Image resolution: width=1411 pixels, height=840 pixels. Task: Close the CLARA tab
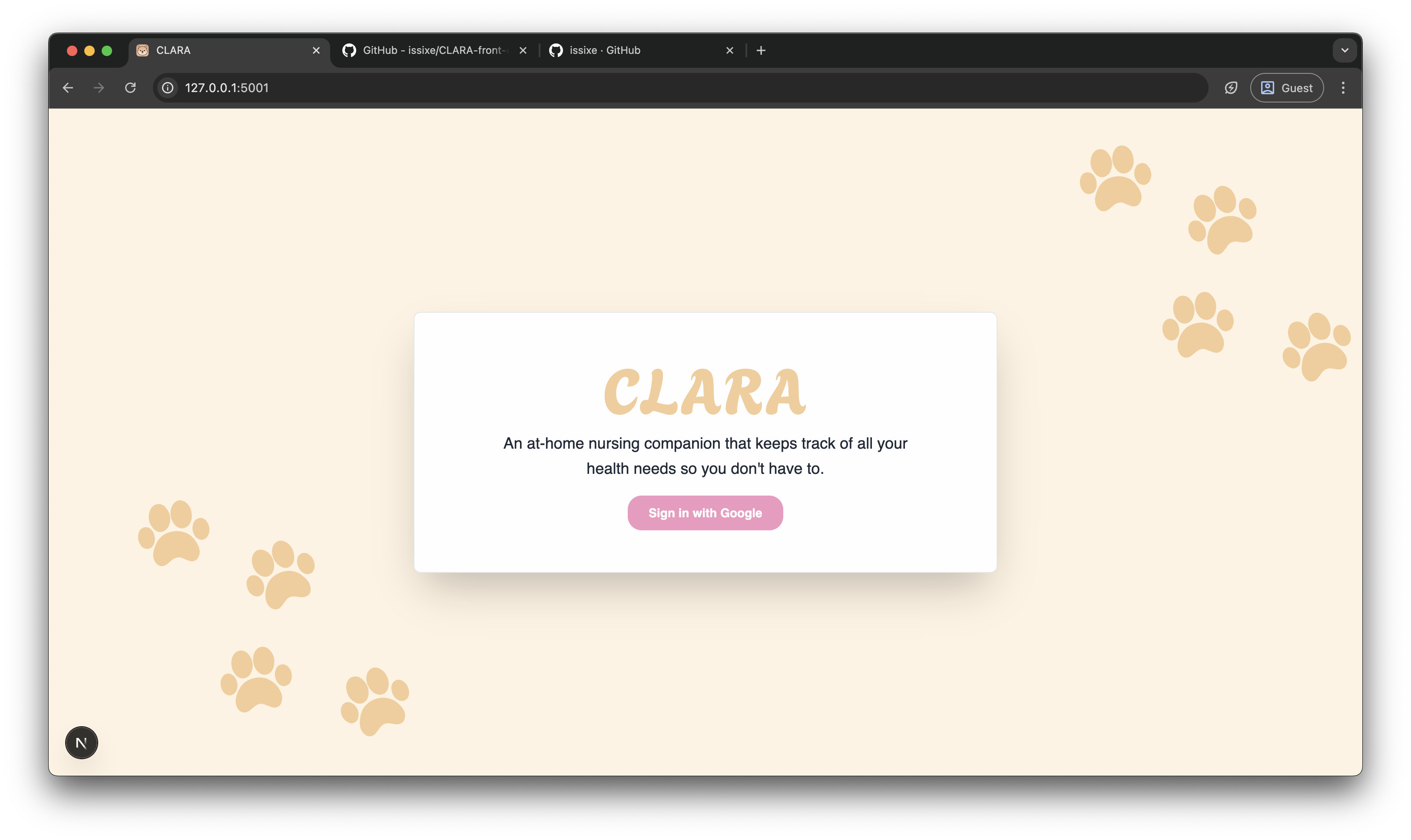coord(316,50)
